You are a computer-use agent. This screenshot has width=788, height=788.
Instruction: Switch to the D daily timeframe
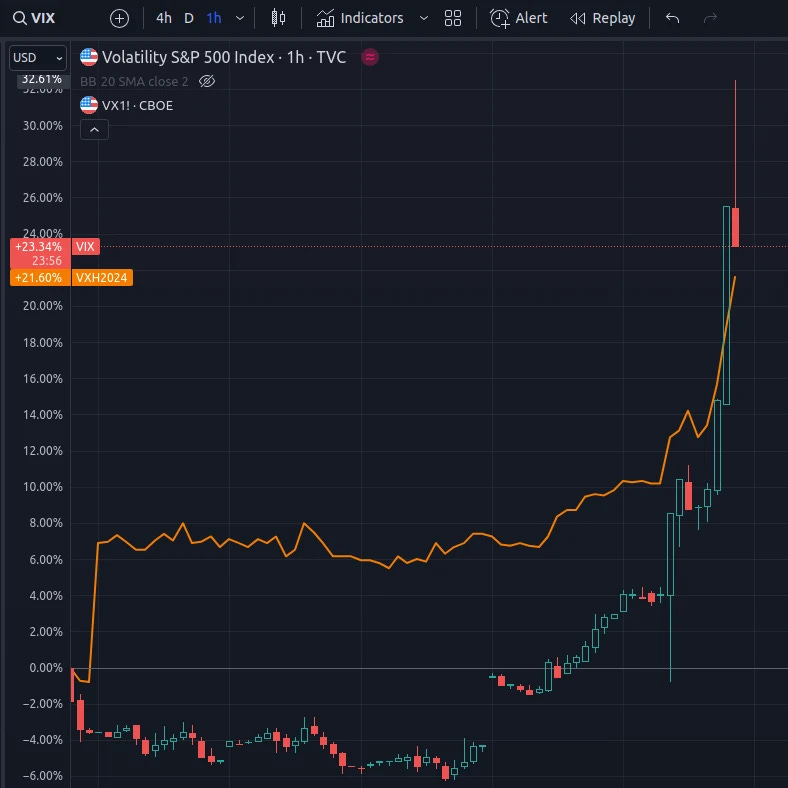coord(189,18)
